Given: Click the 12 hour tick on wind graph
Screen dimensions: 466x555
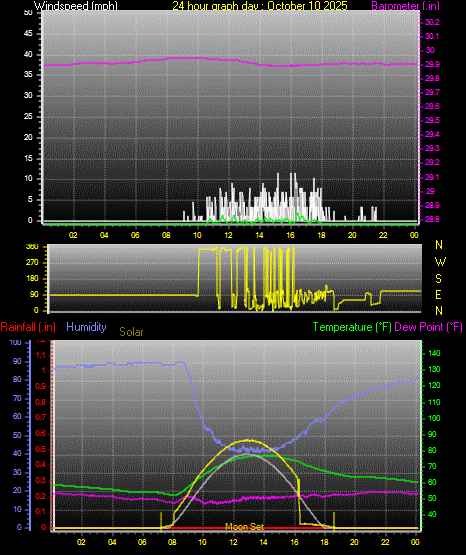Looking at the screenshot, I should click(x=228, y=235).
